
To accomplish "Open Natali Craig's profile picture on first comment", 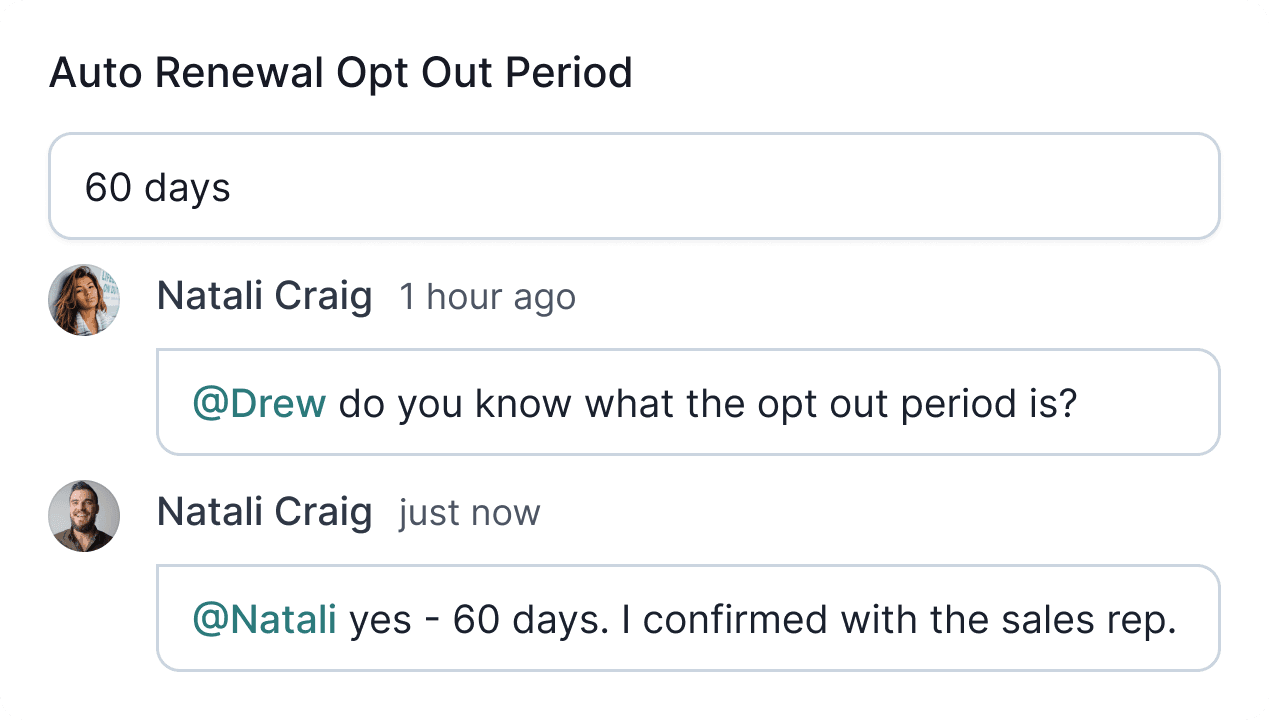I will pos(84,300).
